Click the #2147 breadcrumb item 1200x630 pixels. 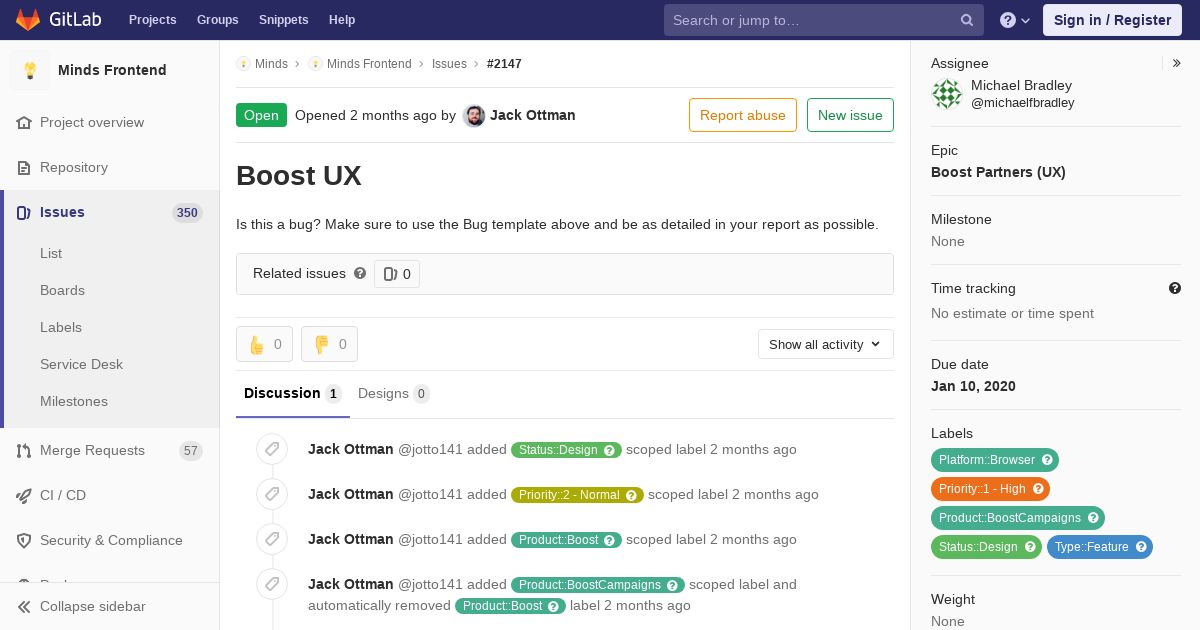[504, 64]
